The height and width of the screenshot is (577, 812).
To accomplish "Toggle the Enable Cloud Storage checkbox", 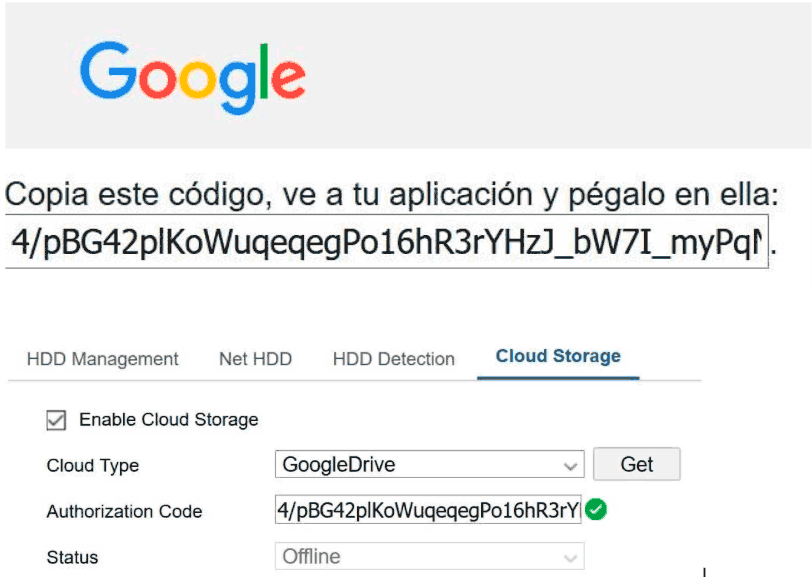I will [57, 420].
